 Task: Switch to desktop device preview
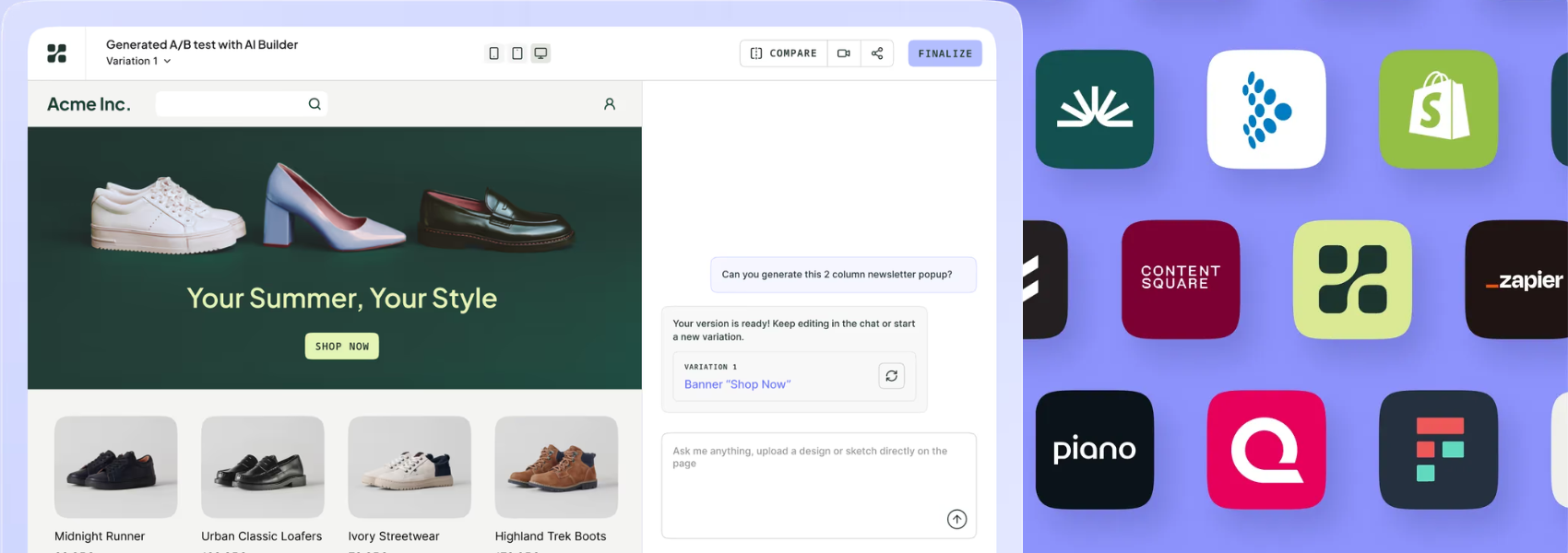pos(541,53)
